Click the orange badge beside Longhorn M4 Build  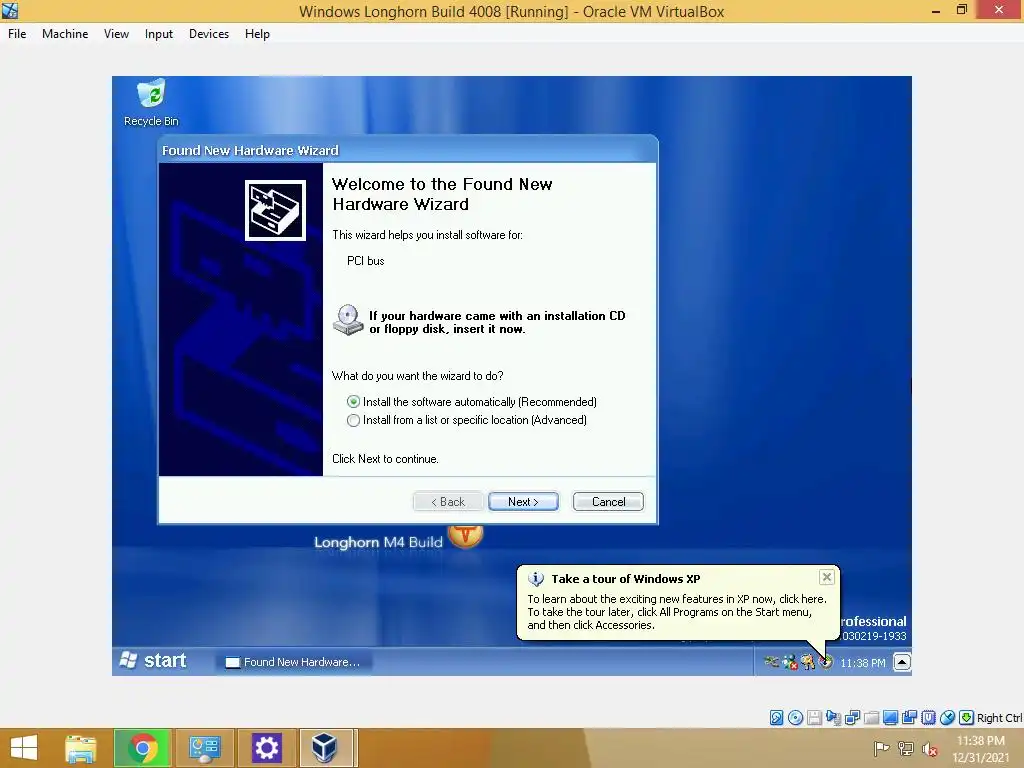pyautogui.click(x=465, y=536)
